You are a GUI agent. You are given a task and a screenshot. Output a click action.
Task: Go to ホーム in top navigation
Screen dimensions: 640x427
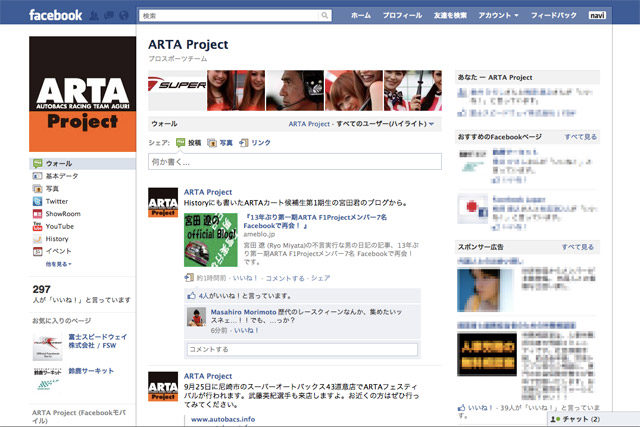361,16
